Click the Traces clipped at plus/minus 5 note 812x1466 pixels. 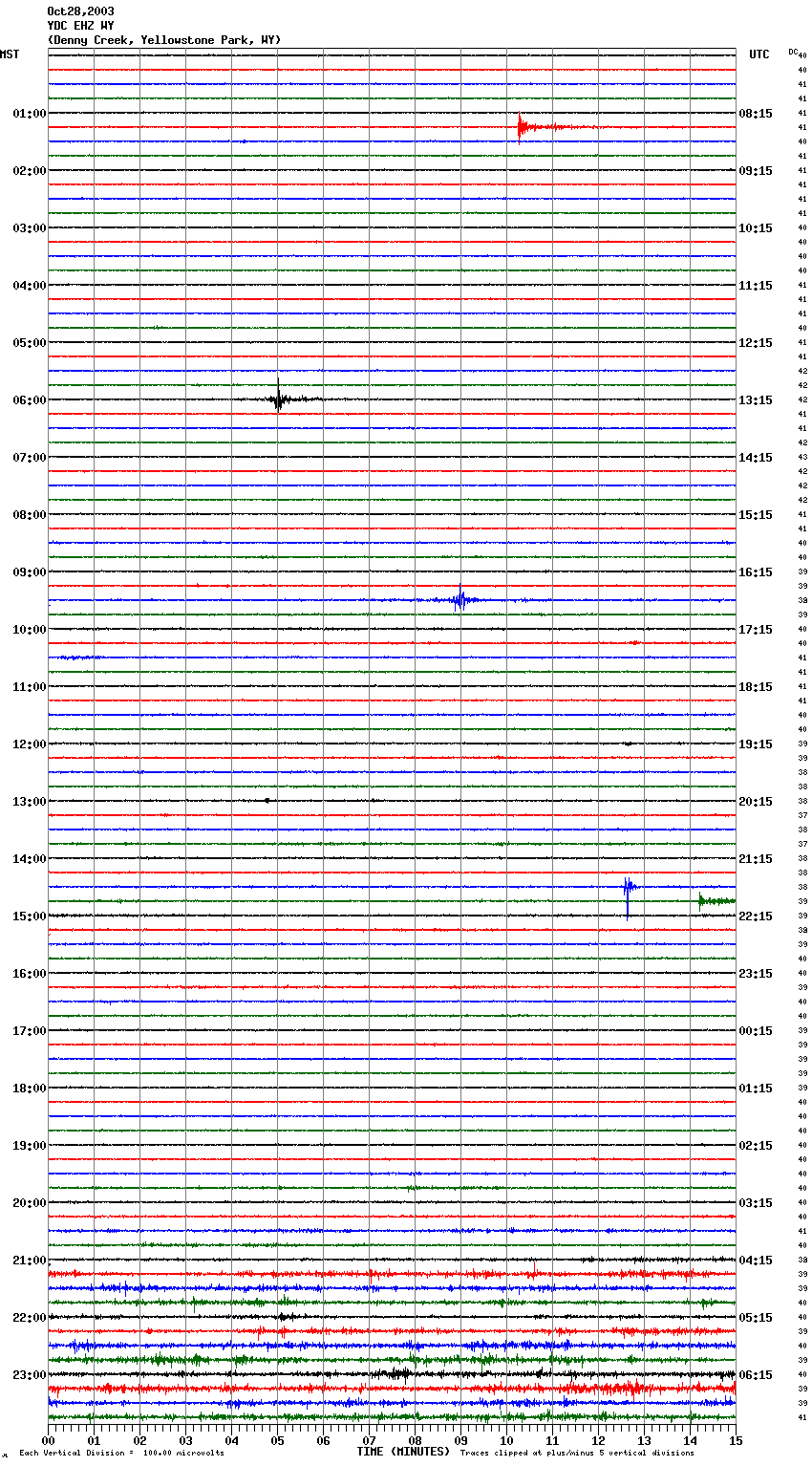pyautogui.click(x=577, y=1454)
